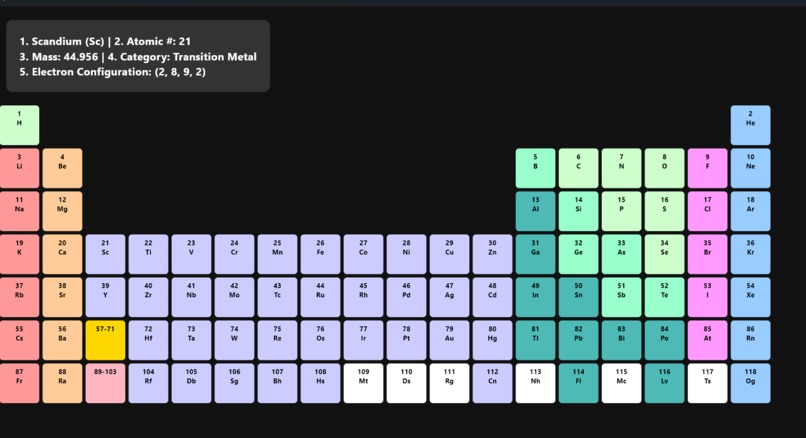Click the Platinum (Pt) tile
Image resolution: width=806 pixels, height=438 pixels.
click(406, 340)
